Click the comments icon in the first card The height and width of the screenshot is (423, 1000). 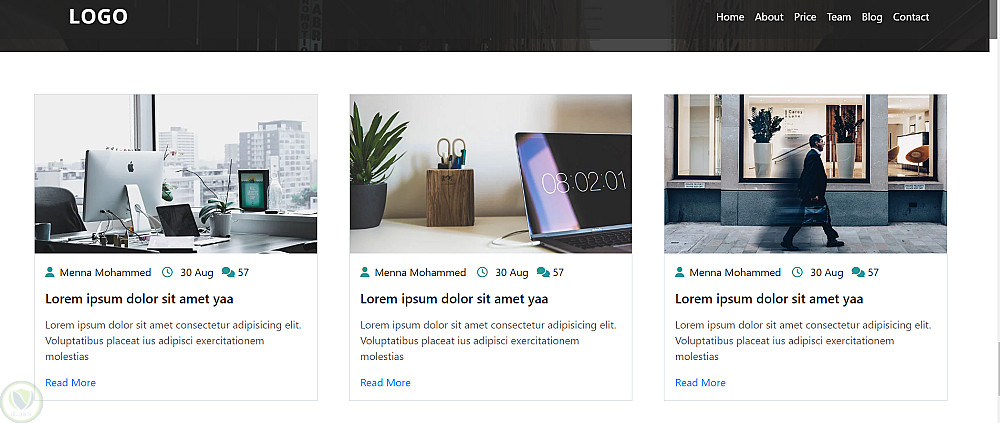click(x=228, y=272)
